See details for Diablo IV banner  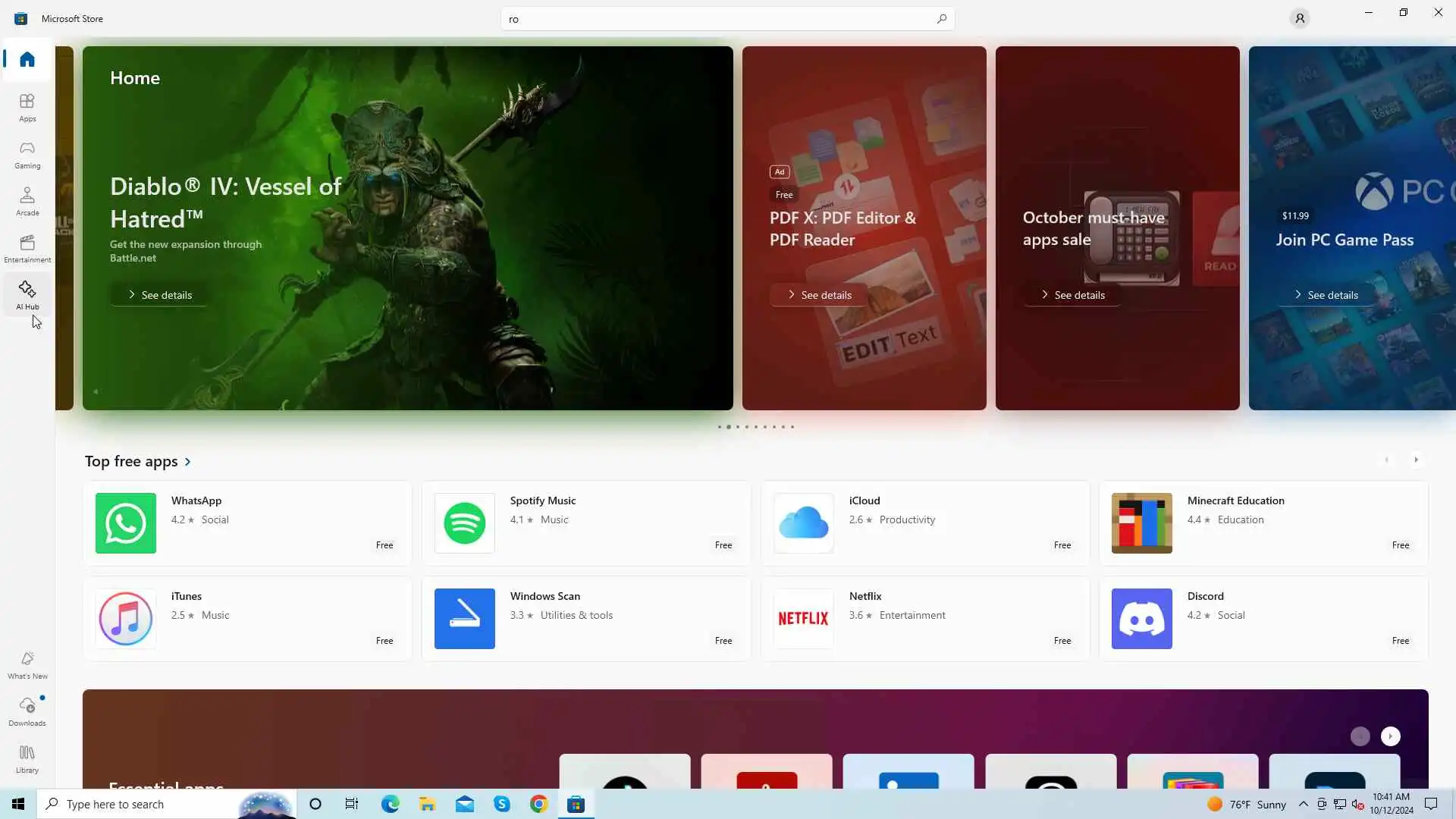159,295
